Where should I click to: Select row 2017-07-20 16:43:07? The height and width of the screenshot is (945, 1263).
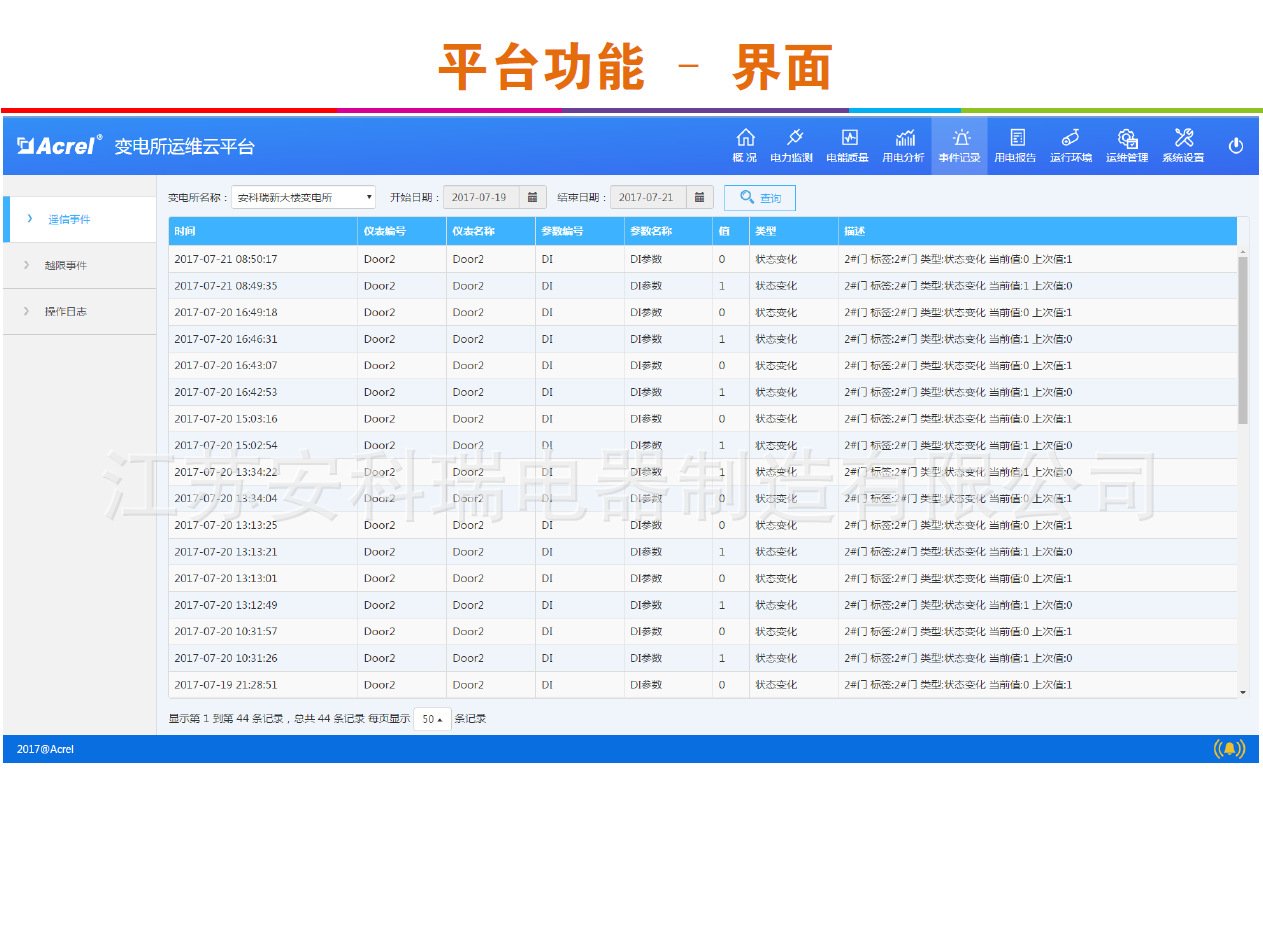point(703,365)
